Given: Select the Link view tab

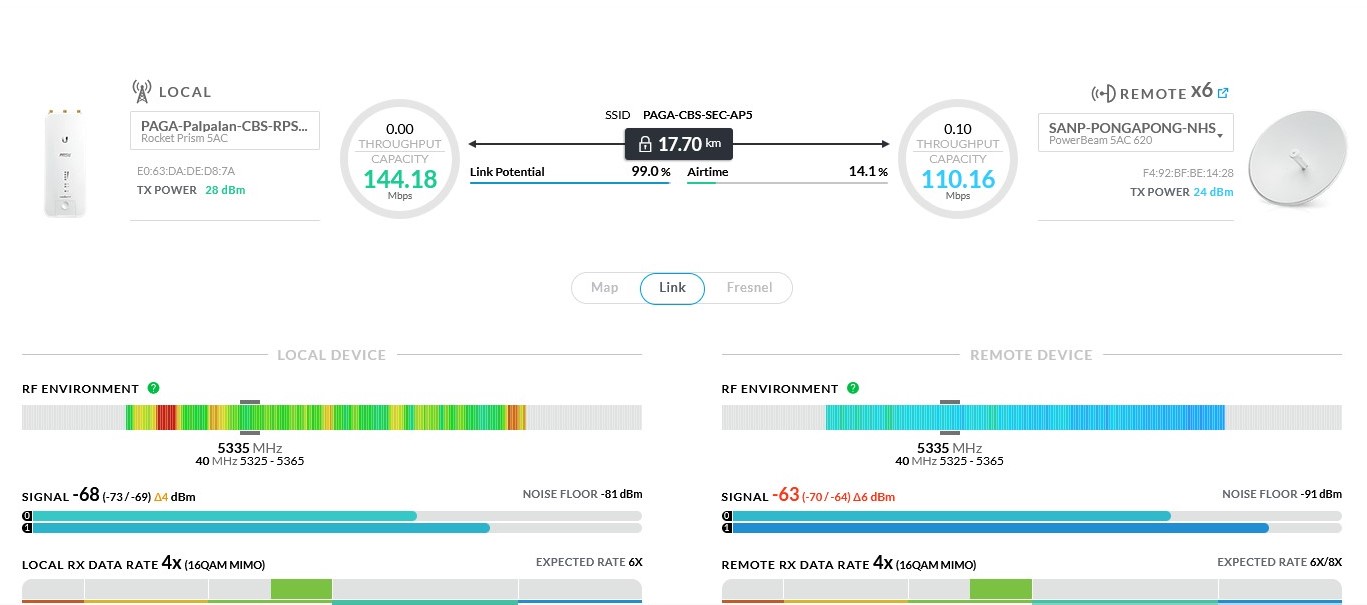Looking at the screenshot, I should point(672,288).
